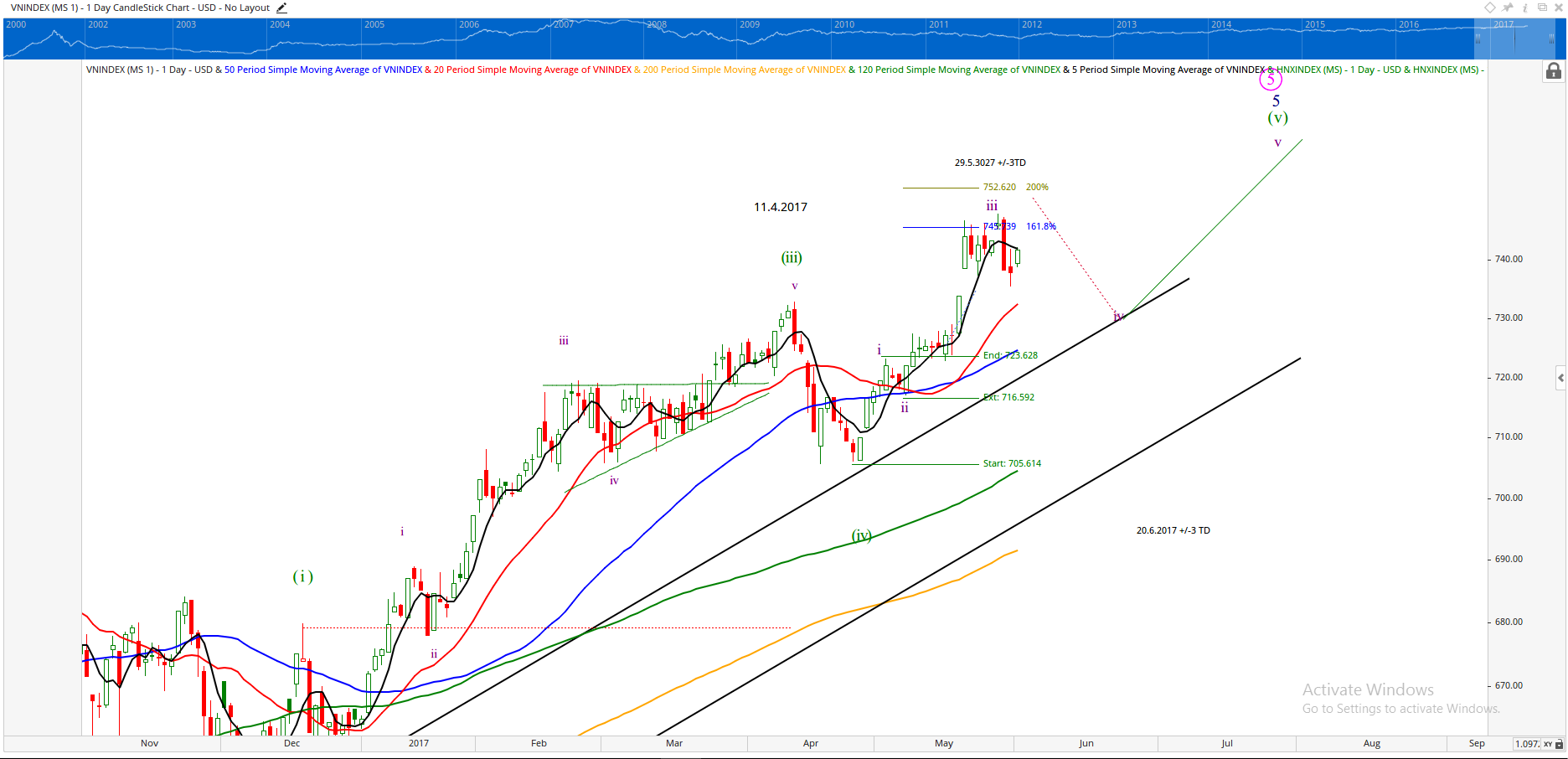Select the 20 Period Simple Moving Average legend
This screenshot has height=759, width=1568.
click(x=533, y=70)
